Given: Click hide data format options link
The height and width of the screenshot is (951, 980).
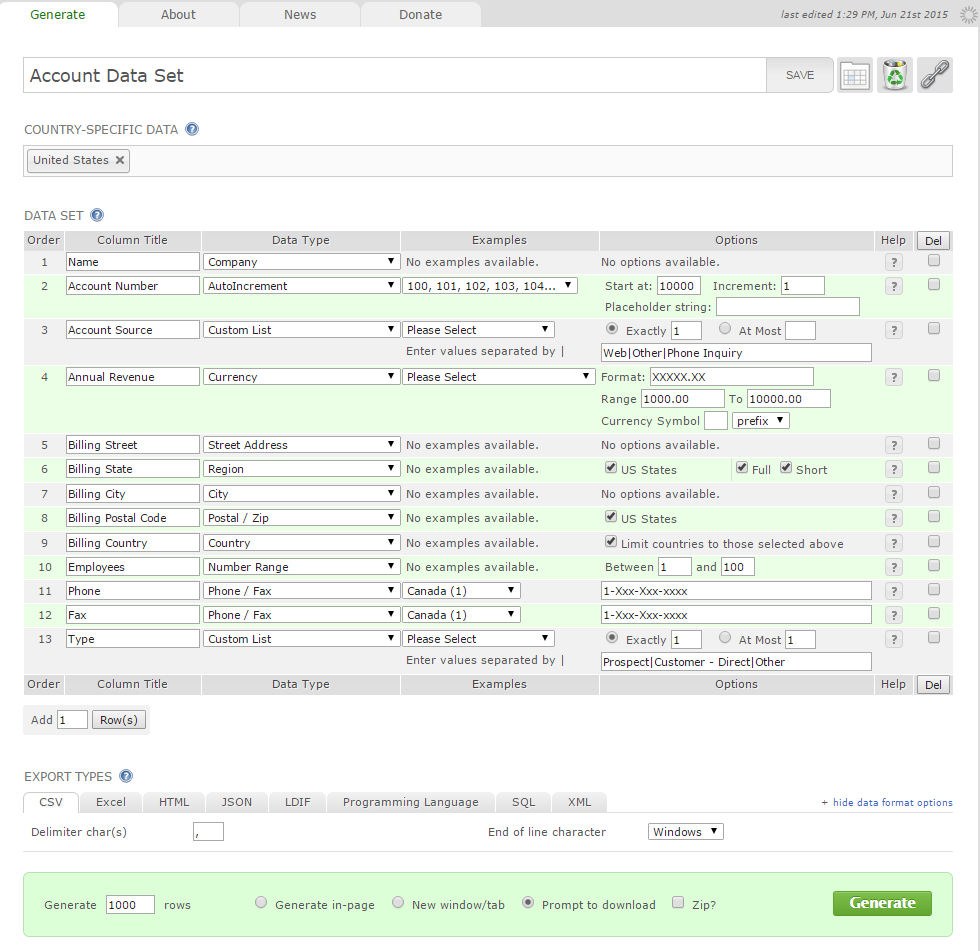Looking at the screenshot, I should 887,802.
